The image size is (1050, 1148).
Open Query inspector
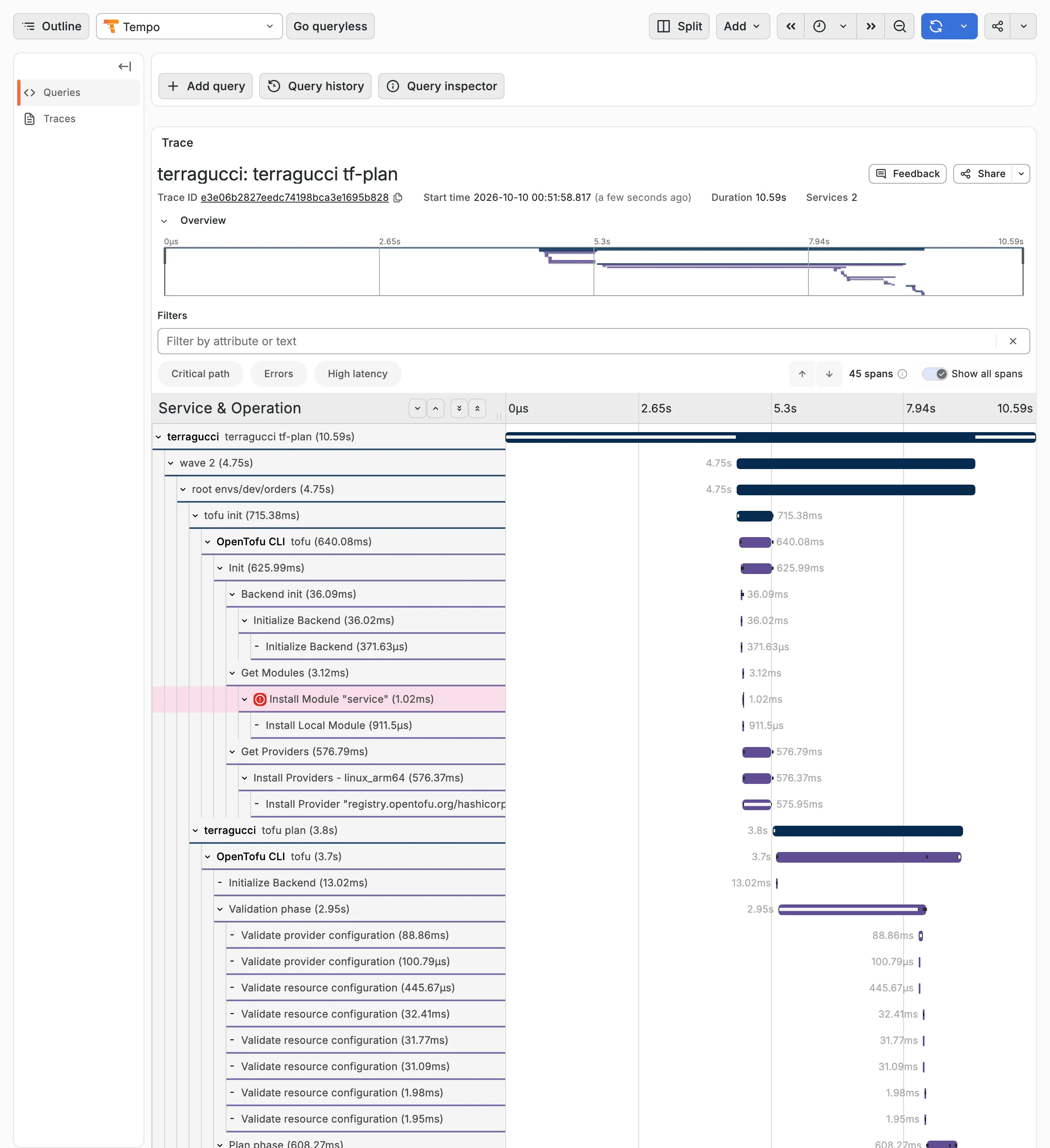tap(442, 86)
